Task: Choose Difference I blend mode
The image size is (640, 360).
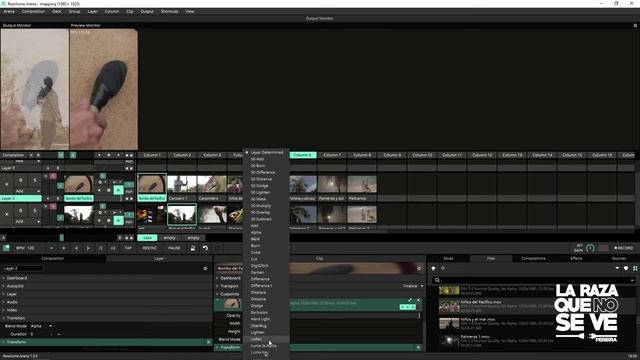Action: [266, 286]
